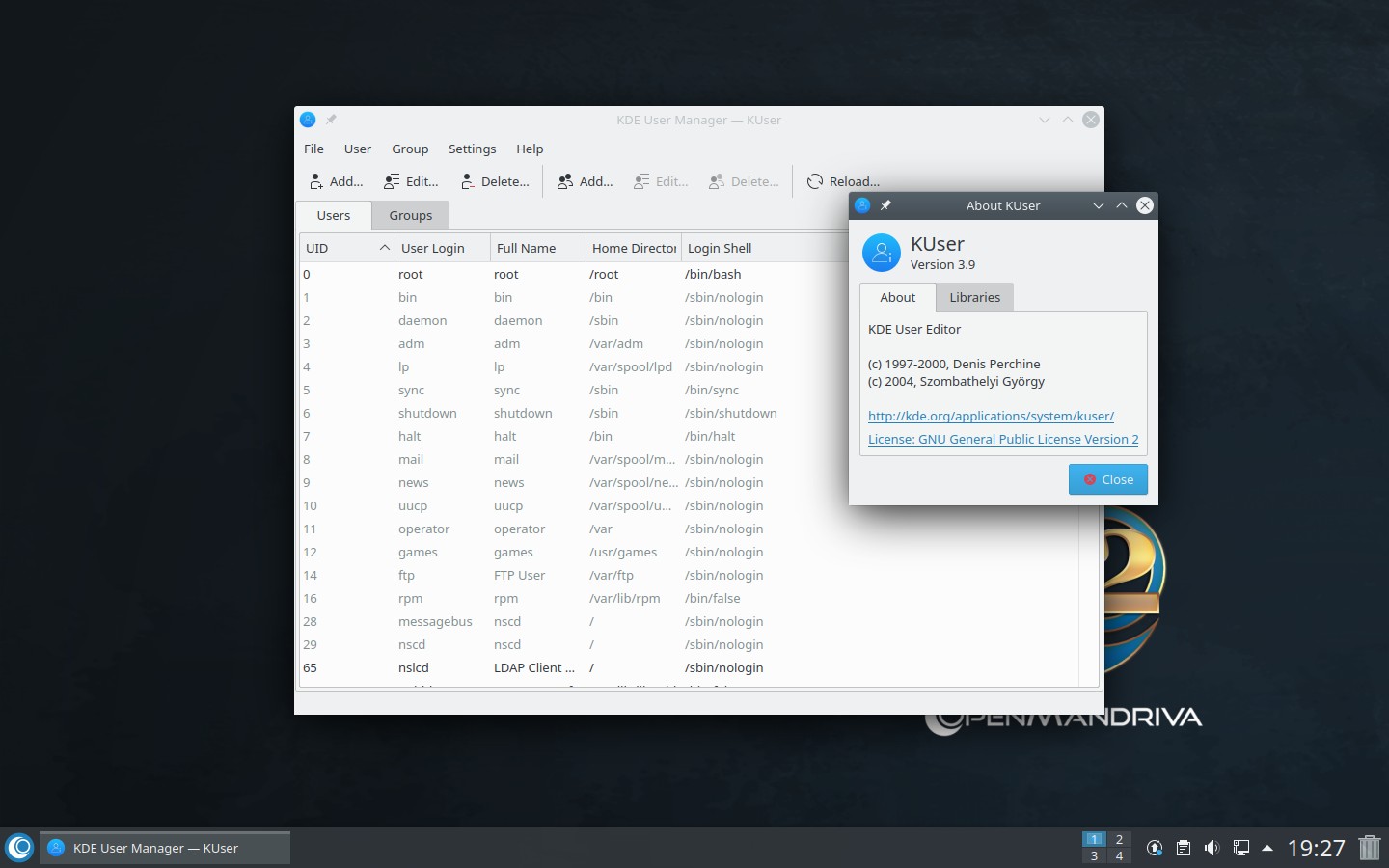Open the Settings menu

coord(472,149)
